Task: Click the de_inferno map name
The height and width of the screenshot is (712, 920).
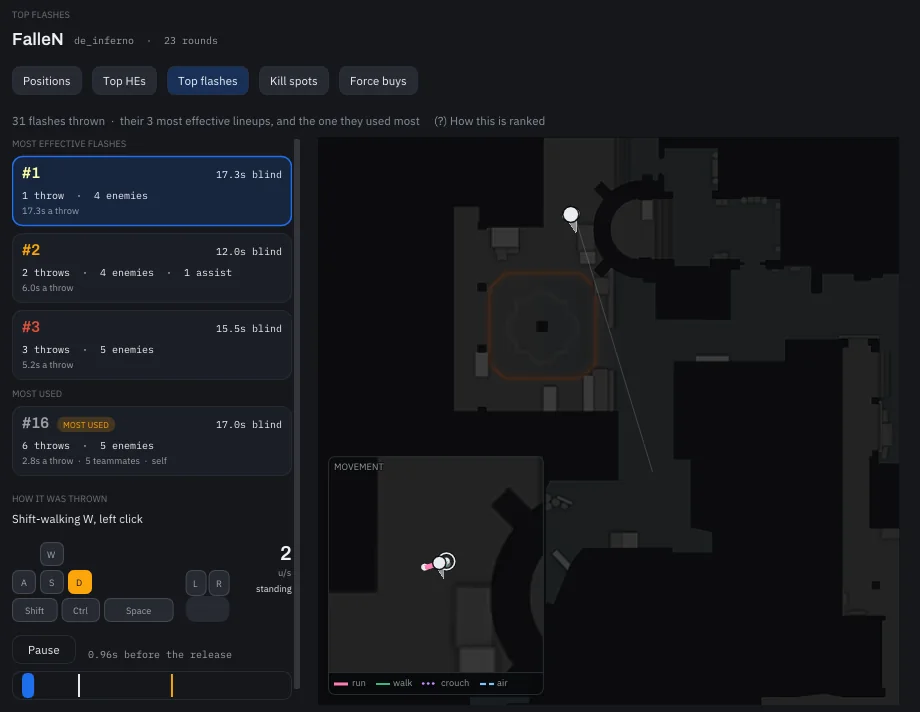Action: 104,41
